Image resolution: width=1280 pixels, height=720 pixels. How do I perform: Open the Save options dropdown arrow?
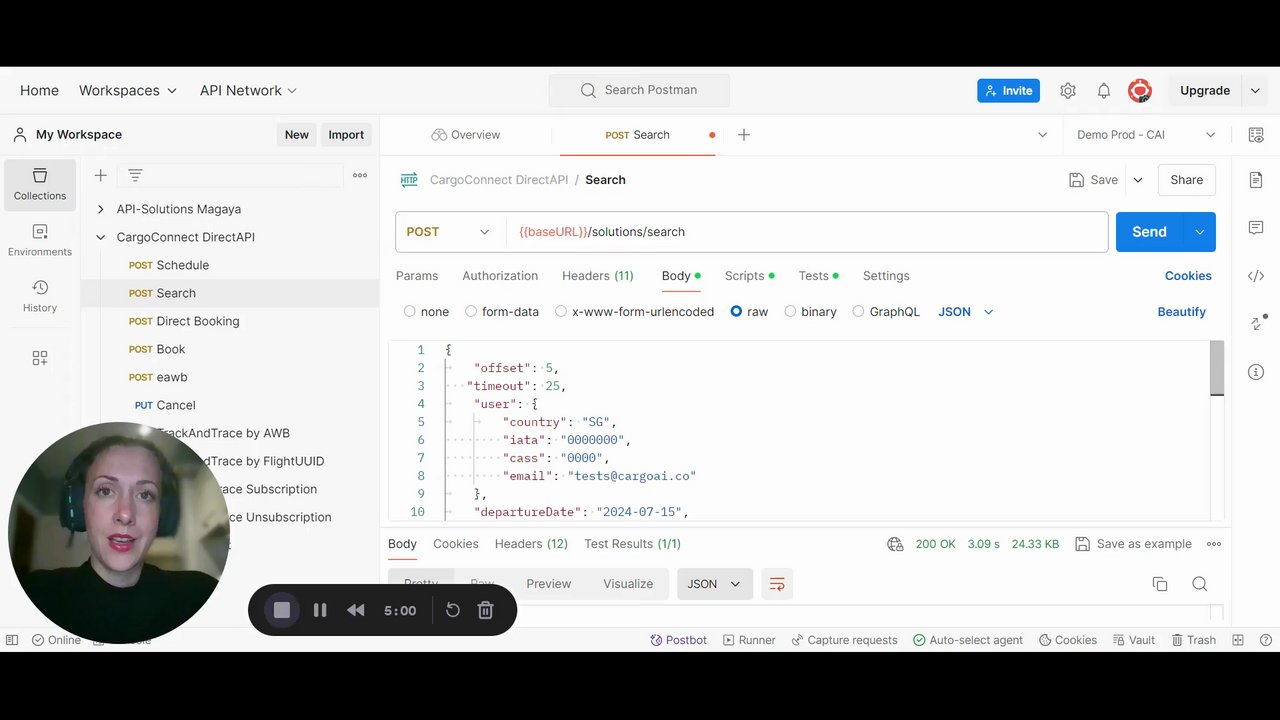tap(1137, 180)
